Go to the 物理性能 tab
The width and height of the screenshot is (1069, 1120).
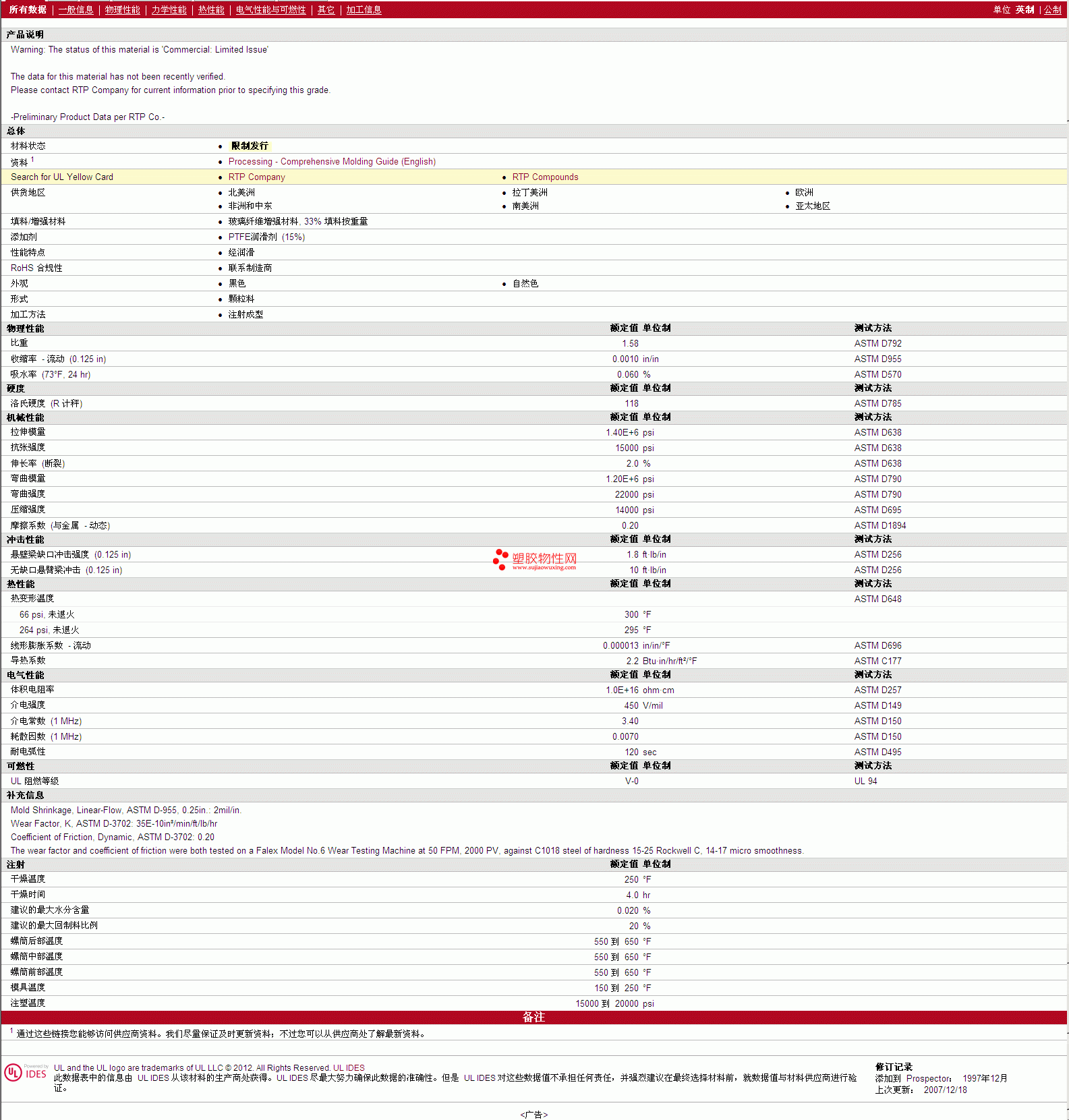[x=123, y=9]
